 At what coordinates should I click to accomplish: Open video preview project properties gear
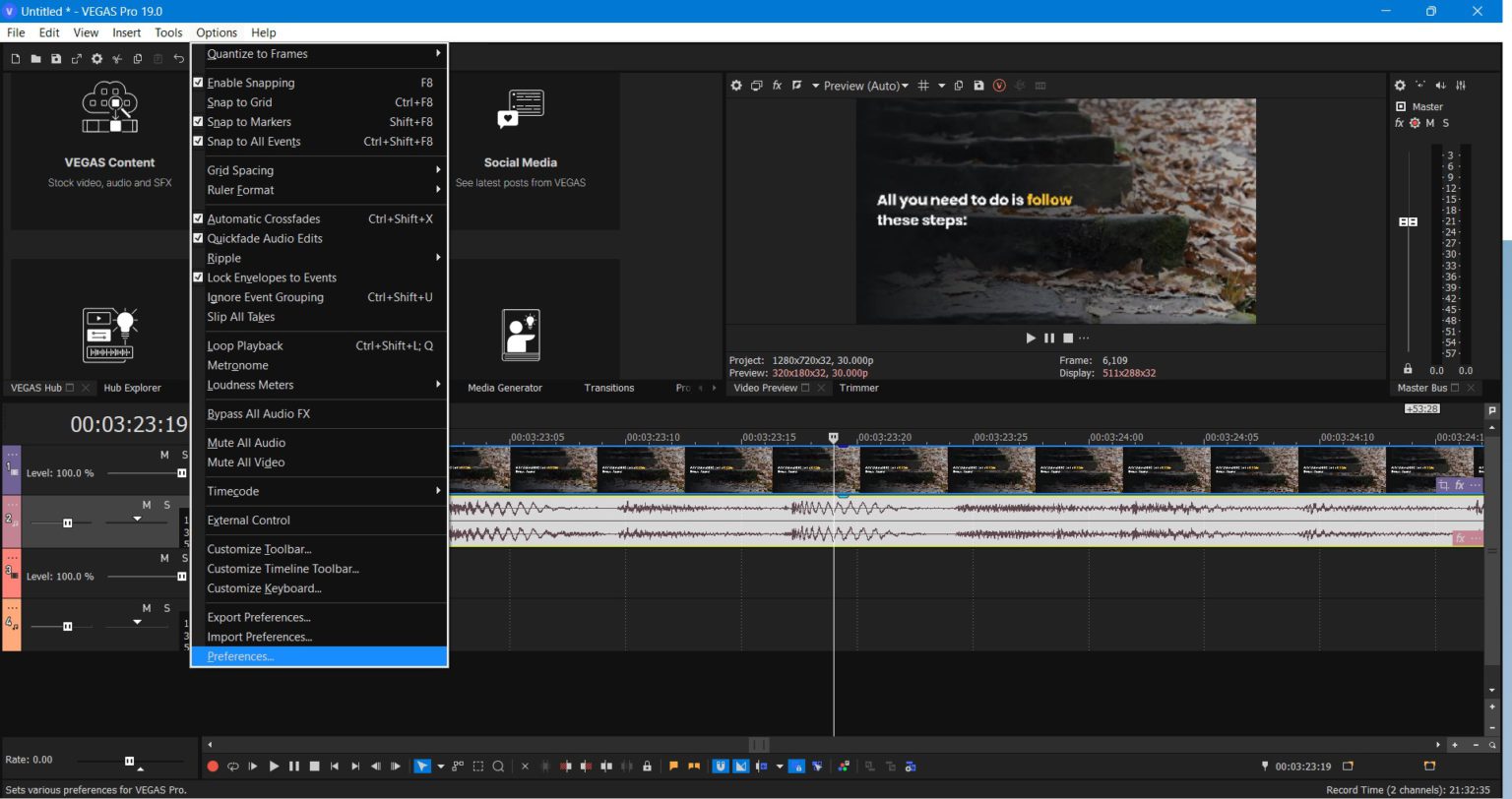click(736, 86)
